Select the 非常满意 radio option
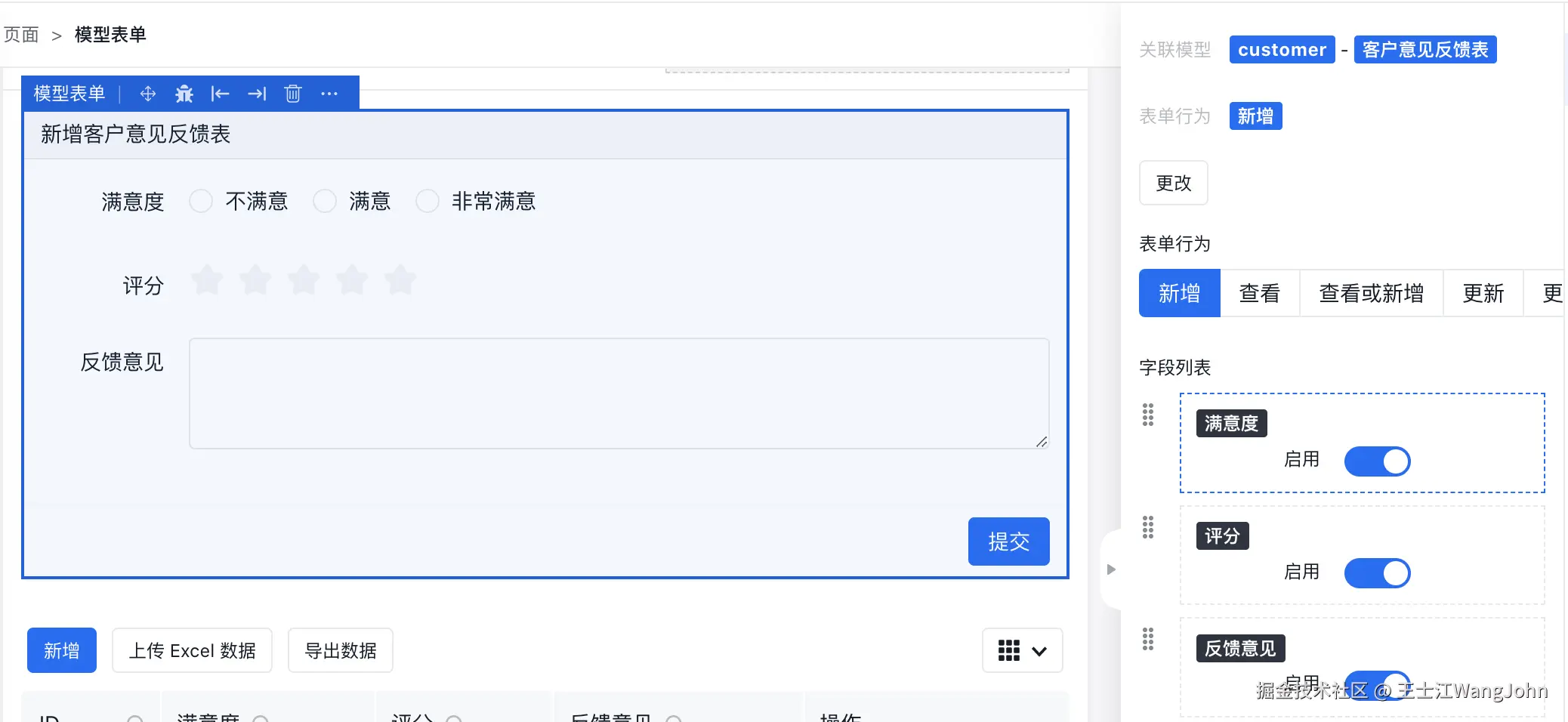The image size is (1568, 722). click(x=427, y=200)
